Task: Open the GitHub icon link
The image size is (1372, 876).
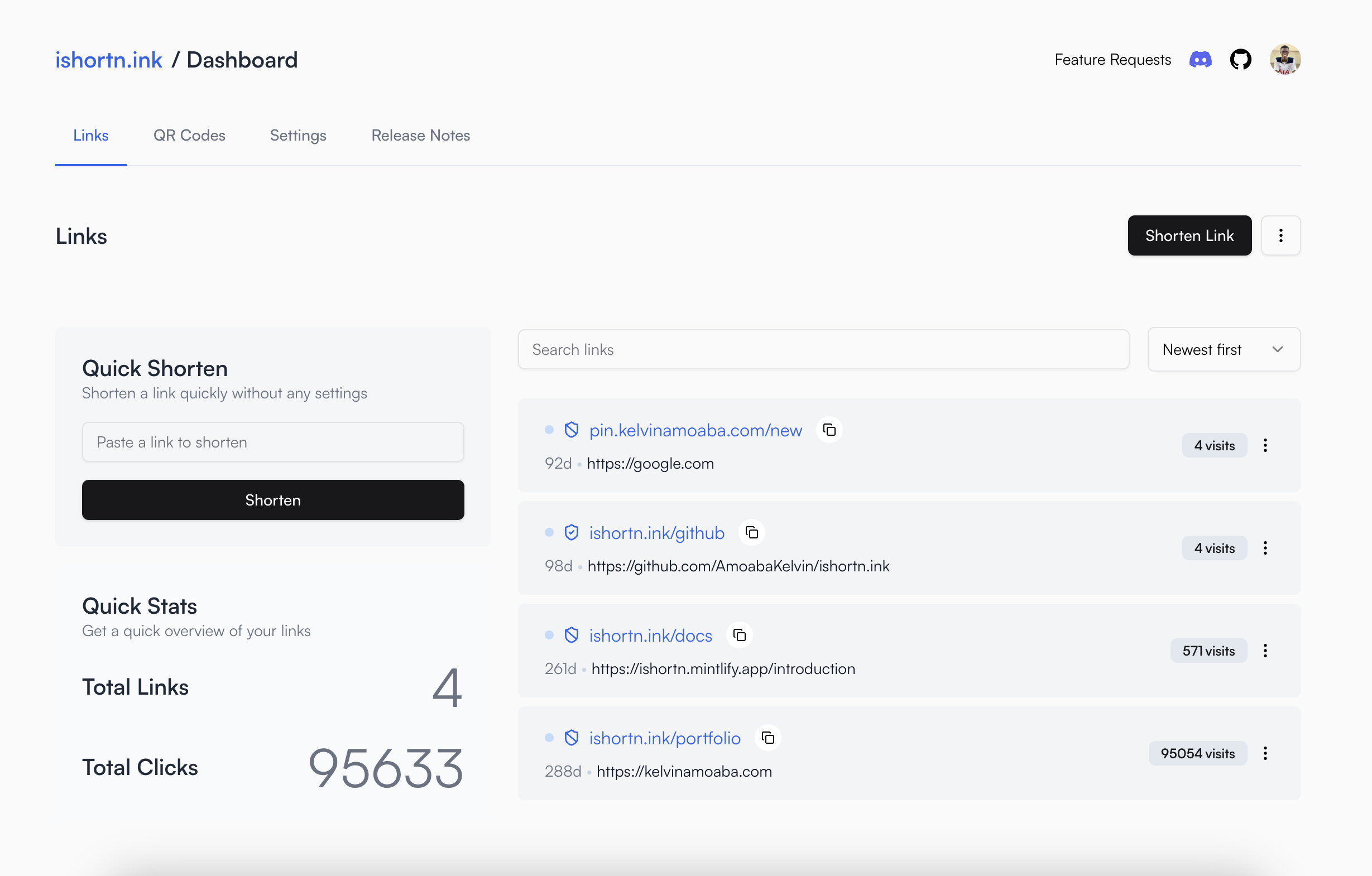Action: (x=1240, y=59)
